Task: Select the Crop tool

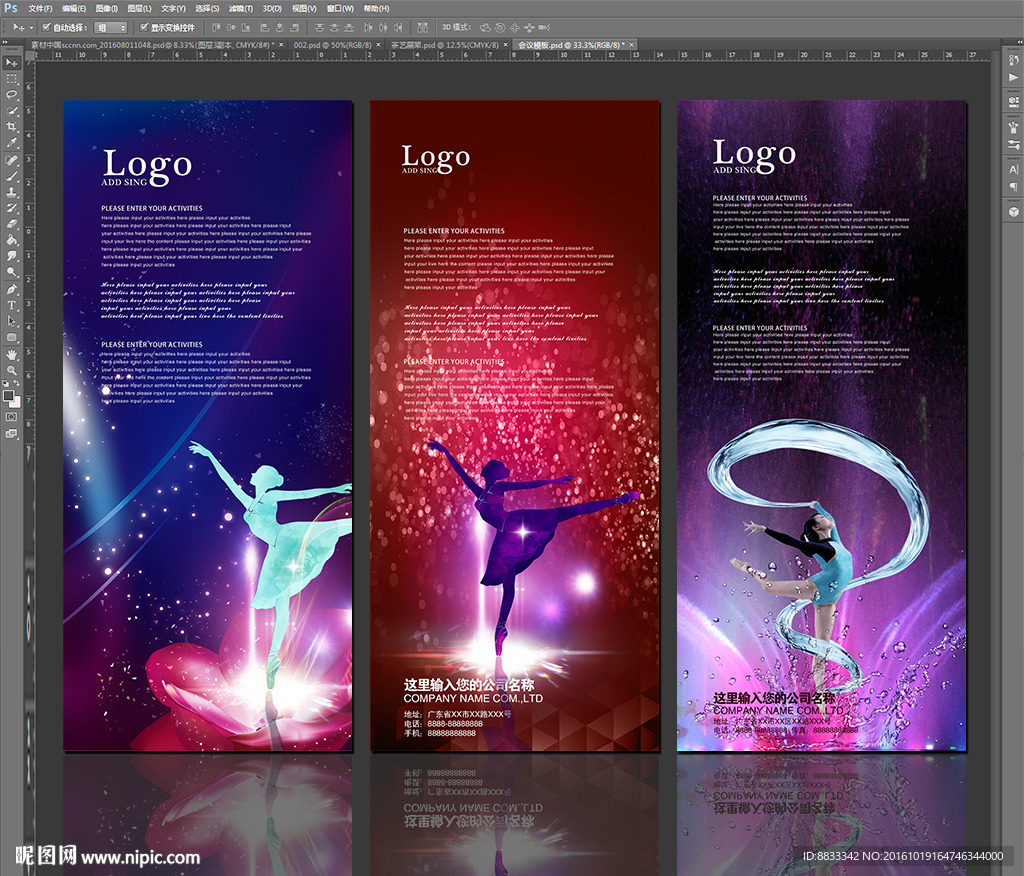Action: tap(12, 127)
